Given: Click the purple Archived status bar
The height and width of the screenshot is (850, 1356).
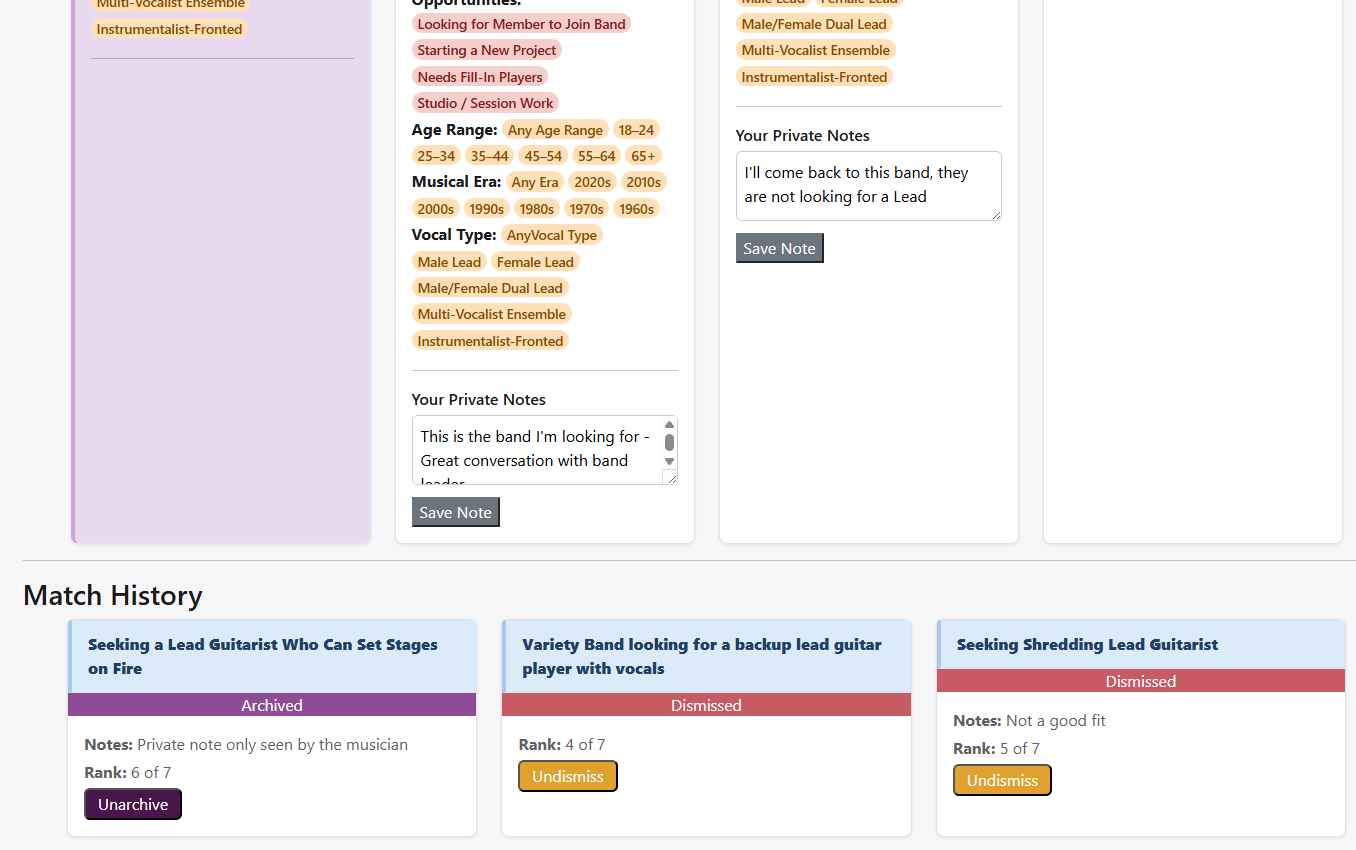Looking at the screenshot, I should click(x=271, y=705).
